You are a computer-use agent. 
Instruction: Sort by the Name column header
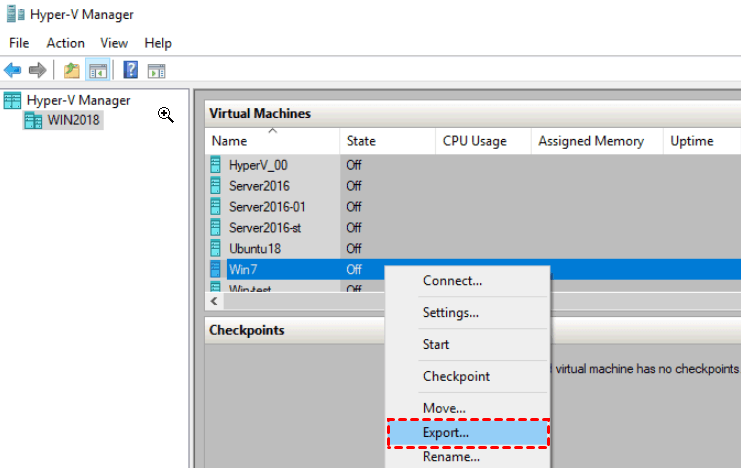pyautogui.click(x=272, y=141)
